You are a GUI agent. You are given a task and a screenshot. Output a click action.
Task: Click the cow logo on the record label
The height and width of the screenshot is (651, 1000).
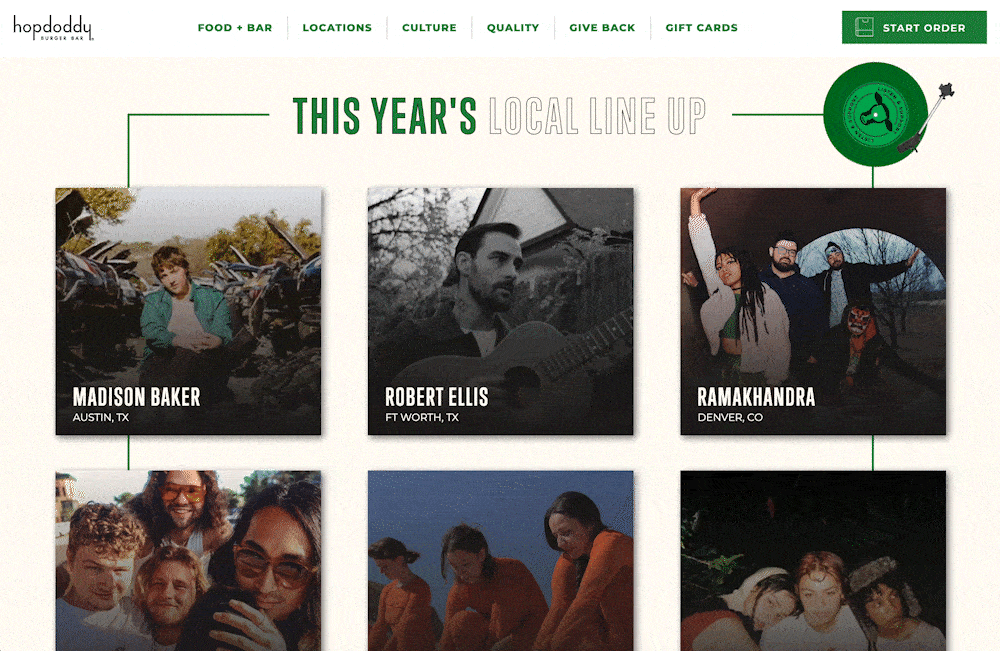tap(874, 114)
